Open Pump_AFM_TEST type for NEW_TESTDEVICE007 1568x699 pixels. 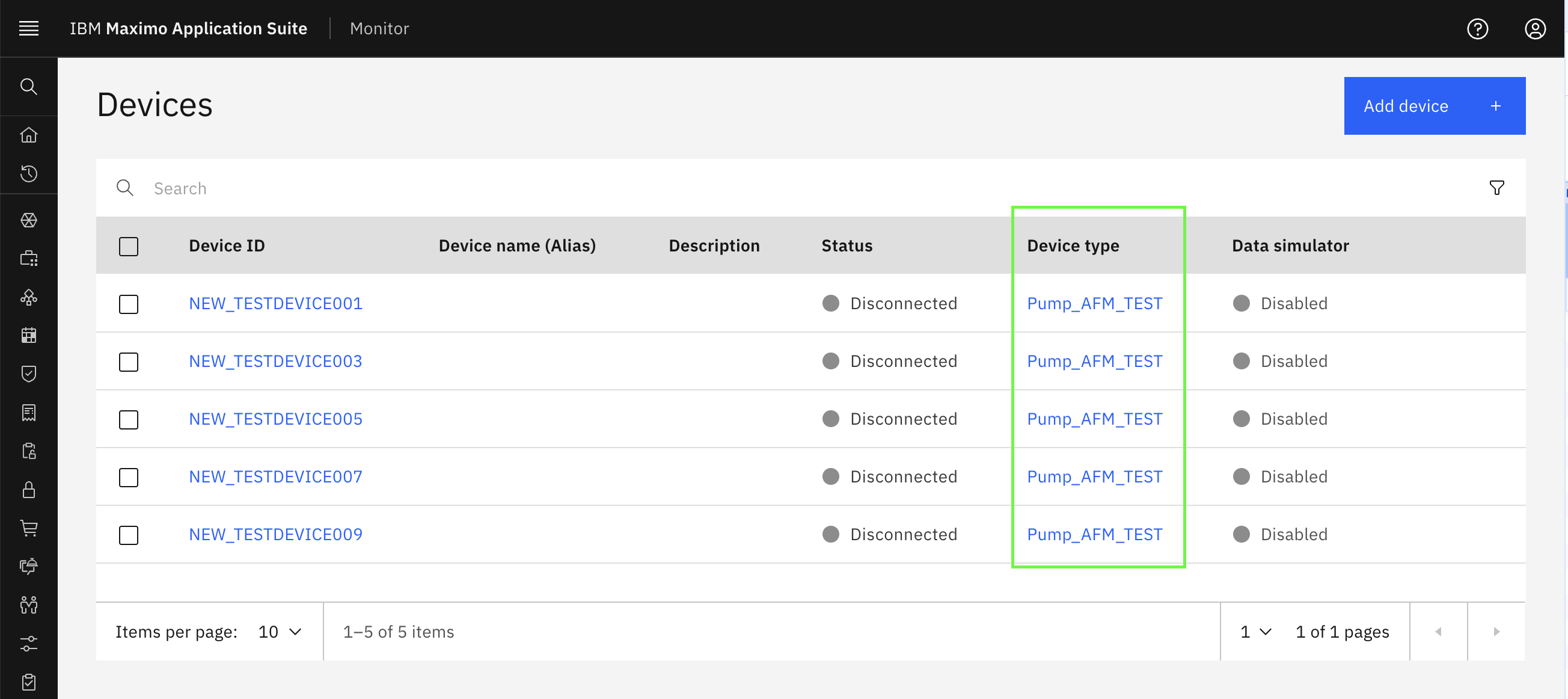(x=1094, y=477)
